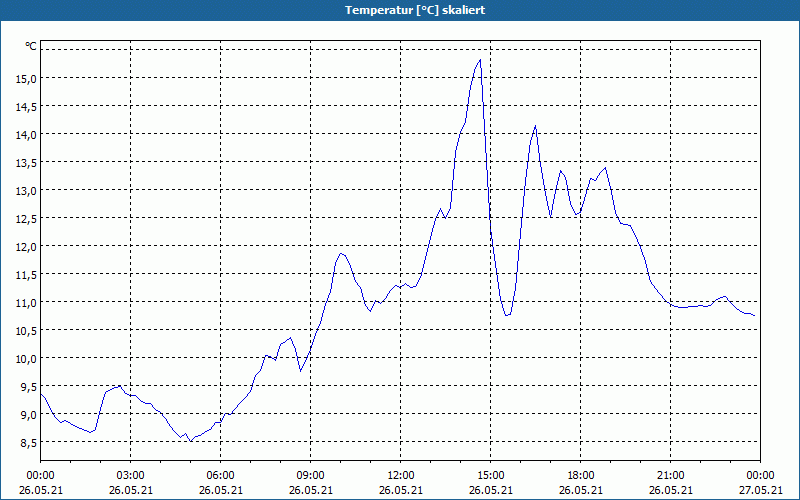
Task: Click the highest peak of the blue curve
Action: coord(480,60)
